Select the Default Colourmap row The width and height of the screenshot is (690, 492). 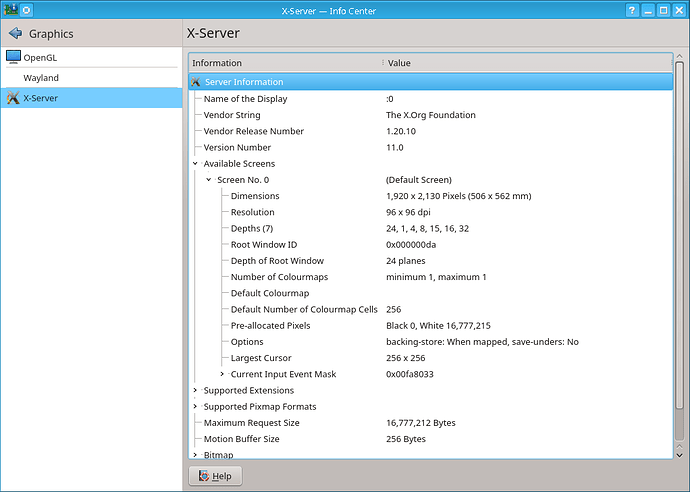(431, 293)
